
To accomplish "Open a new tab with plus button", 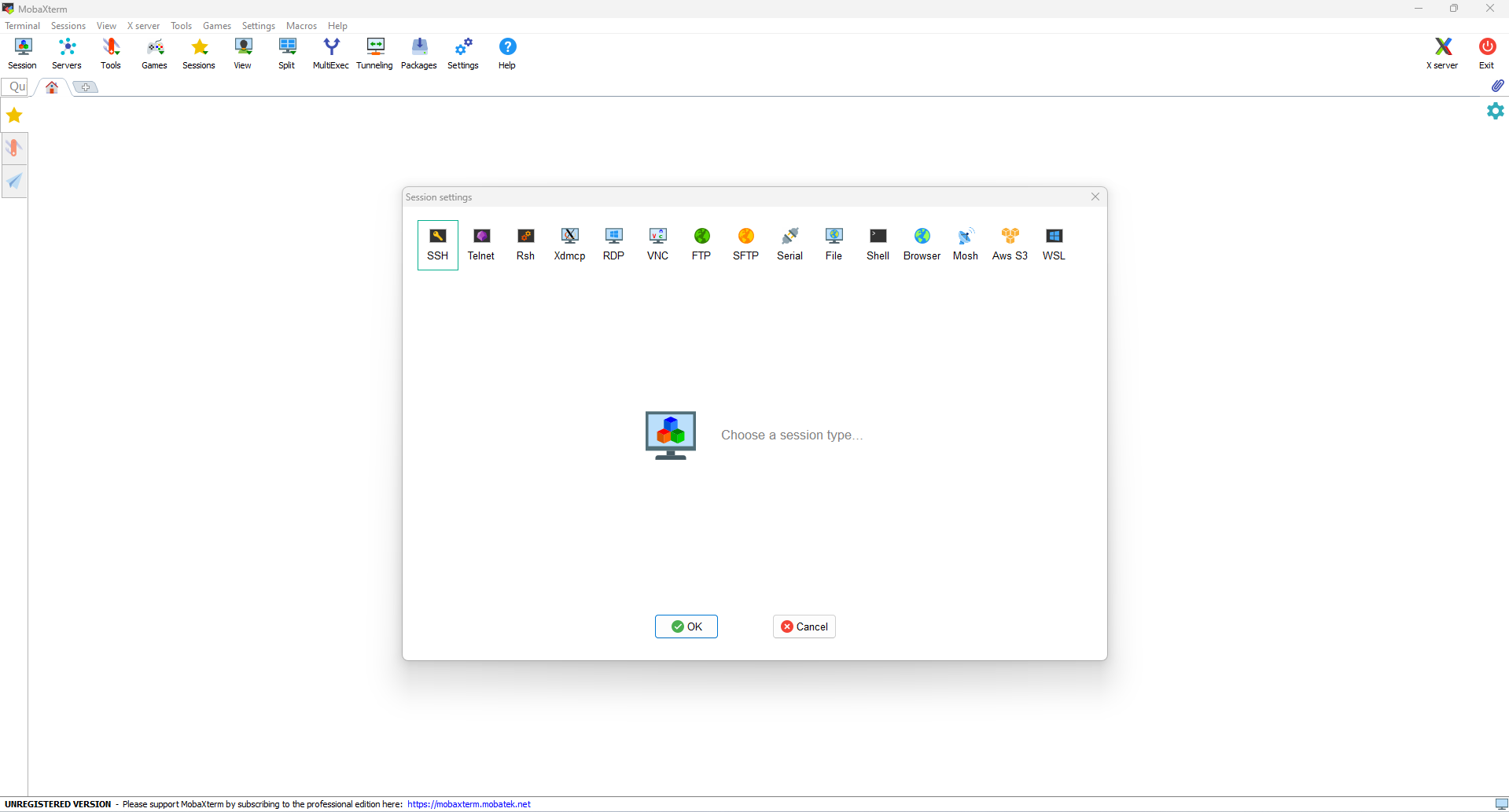I will point(86,87).
